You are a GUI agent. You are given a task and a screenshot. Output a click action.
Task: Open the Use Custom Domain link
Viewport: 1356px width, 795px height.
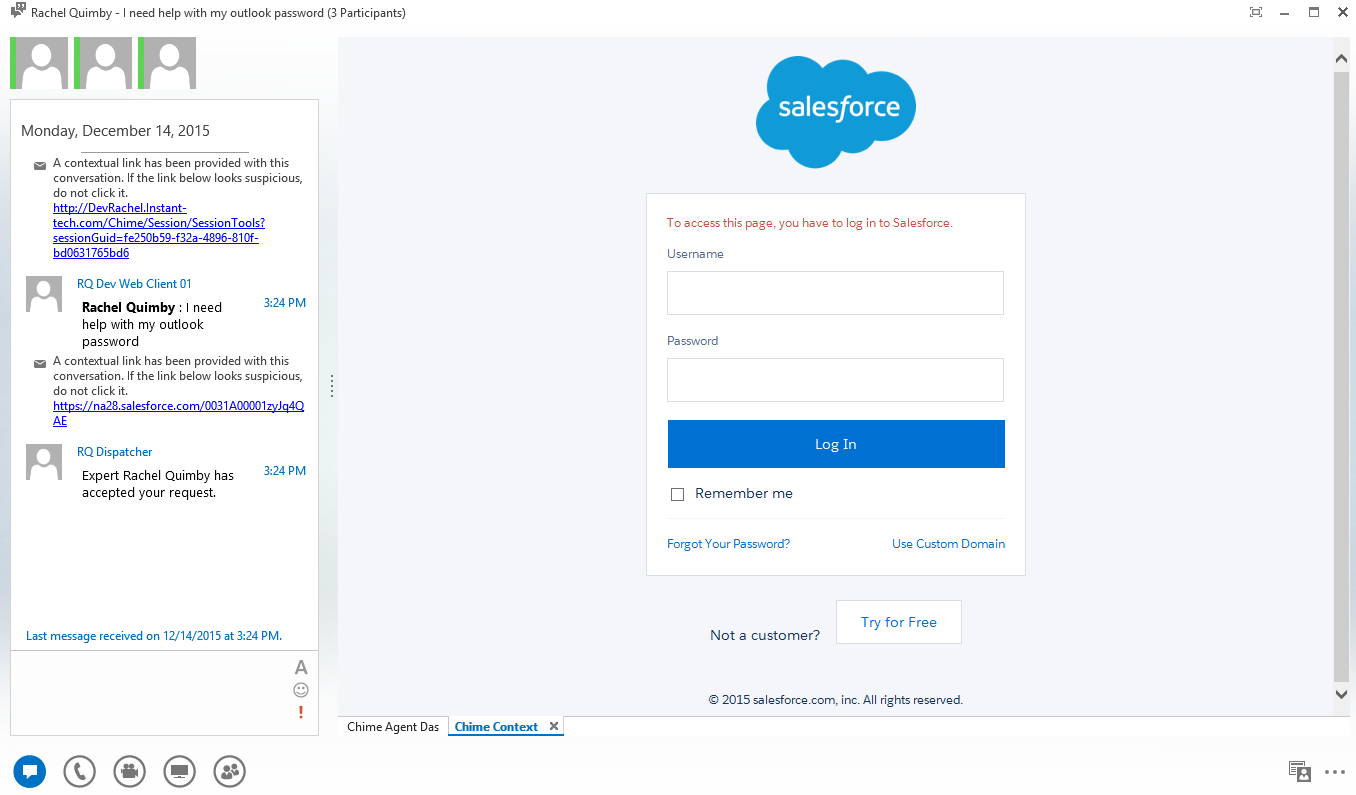pyautogui.click(x=948, y=544)
